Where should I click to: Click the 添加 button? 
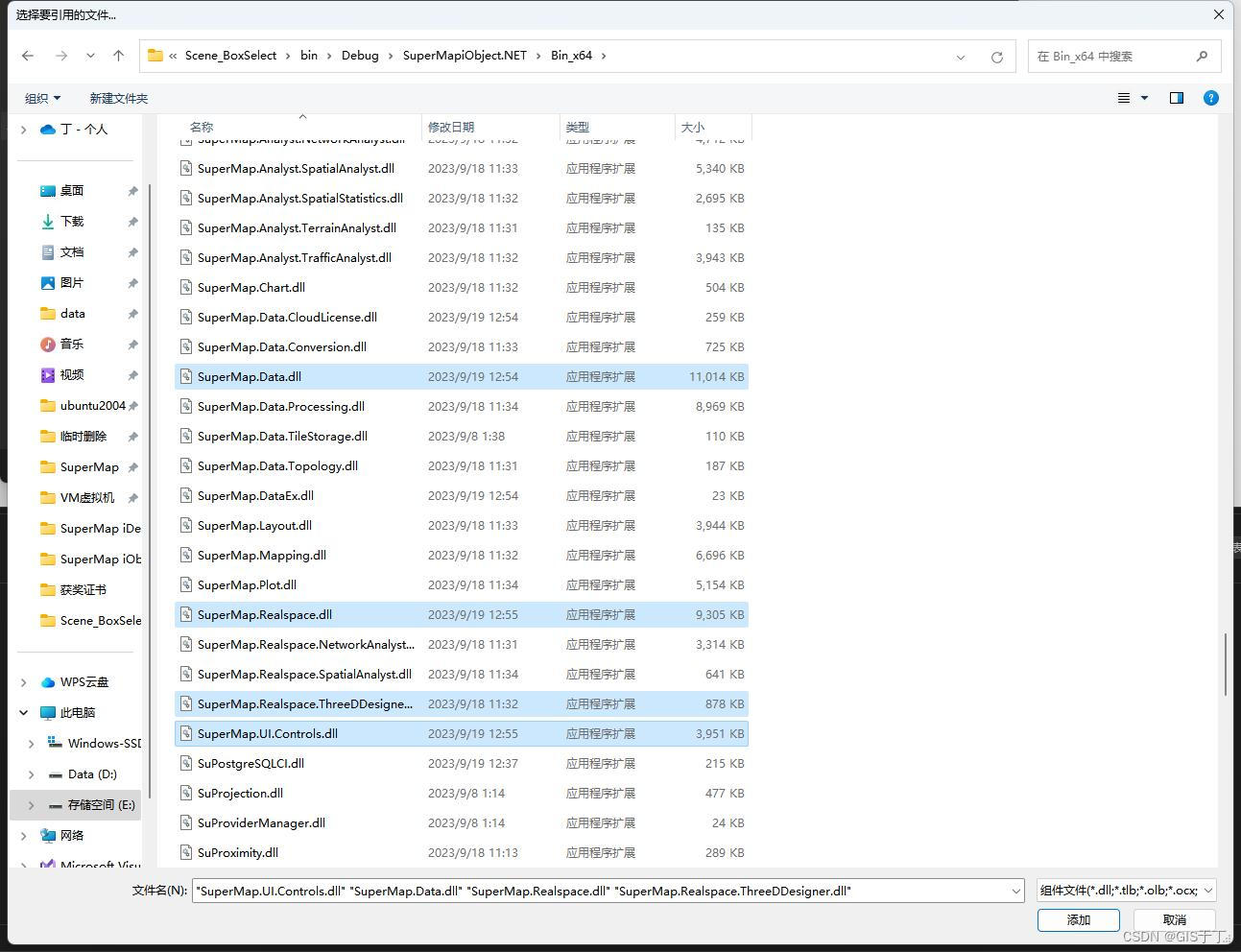click(x=1079, y=919)
